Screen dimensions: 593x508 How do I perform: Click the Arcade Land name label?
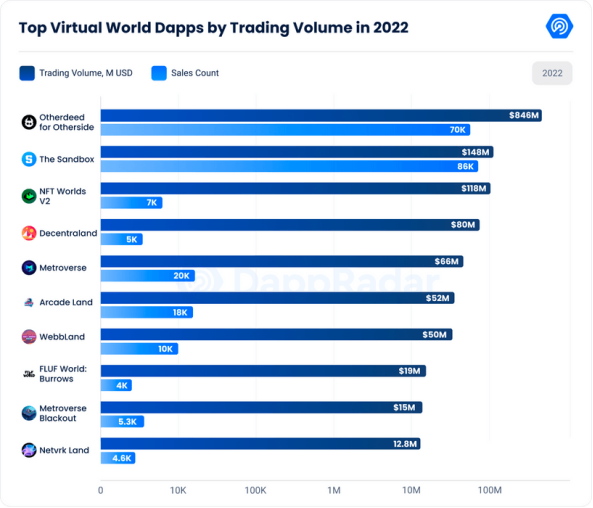tap(66, 302)
